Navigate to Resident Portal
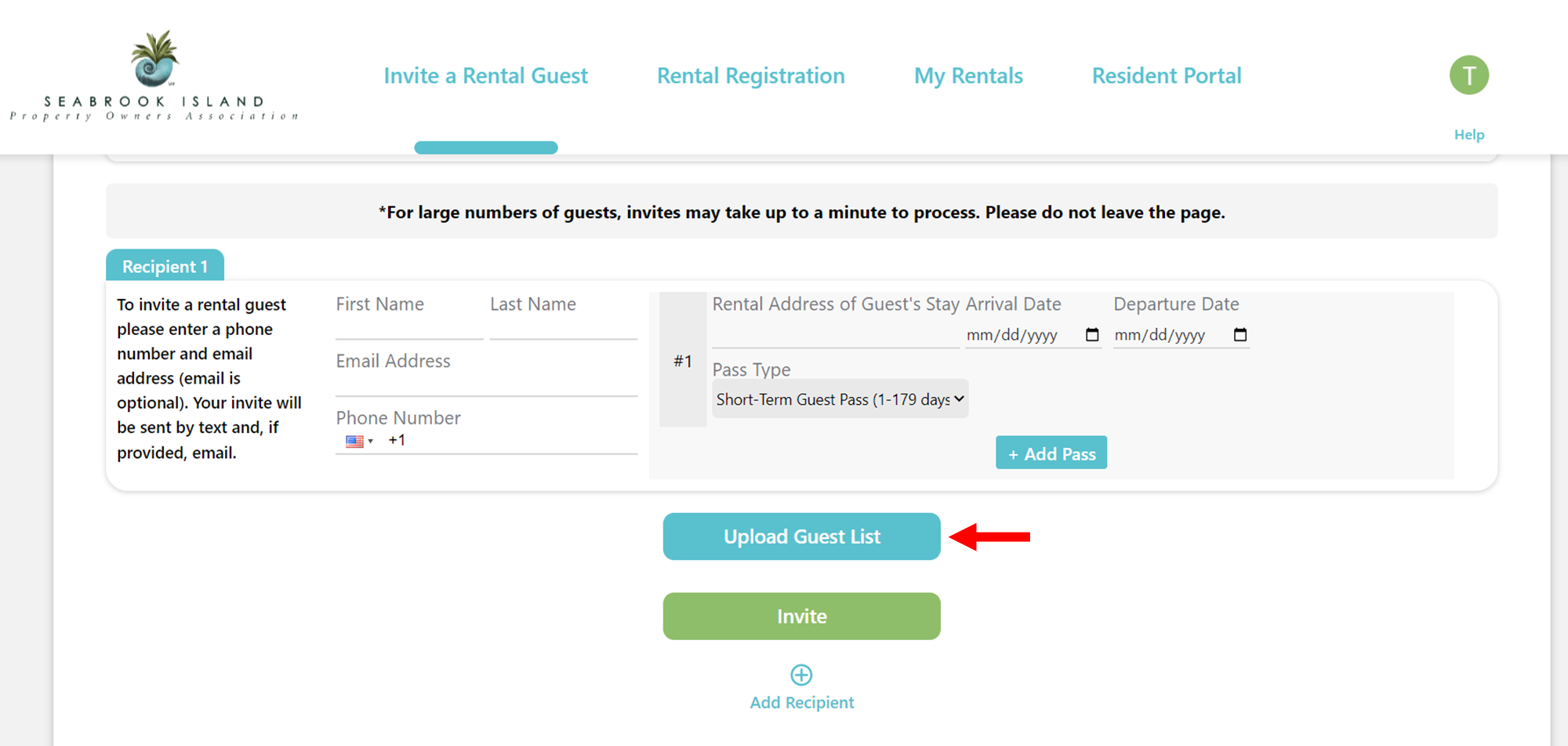Viewport: 1568px width, 746px height. point(1167,75)
